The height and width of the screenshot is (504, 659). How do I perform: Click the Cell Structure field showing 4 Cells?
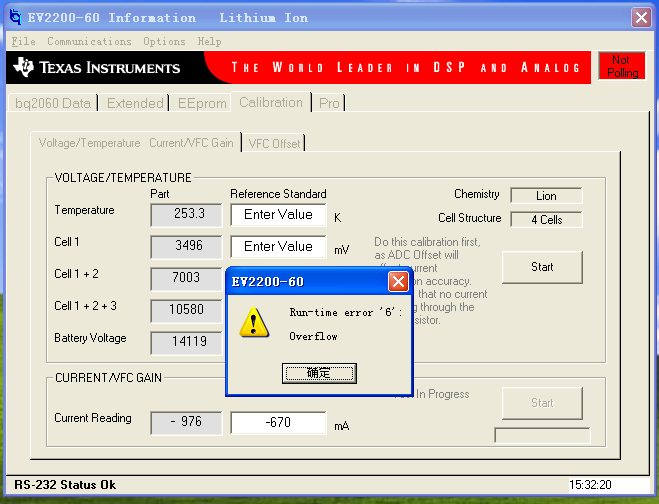pyautogui.click(x=546, y=219)
